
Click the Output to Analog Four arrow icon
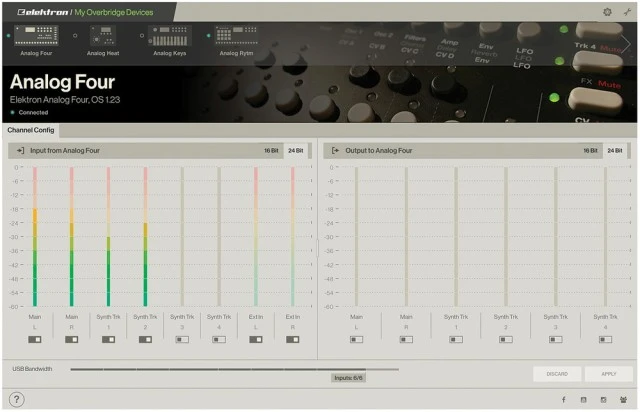point(335,151)
